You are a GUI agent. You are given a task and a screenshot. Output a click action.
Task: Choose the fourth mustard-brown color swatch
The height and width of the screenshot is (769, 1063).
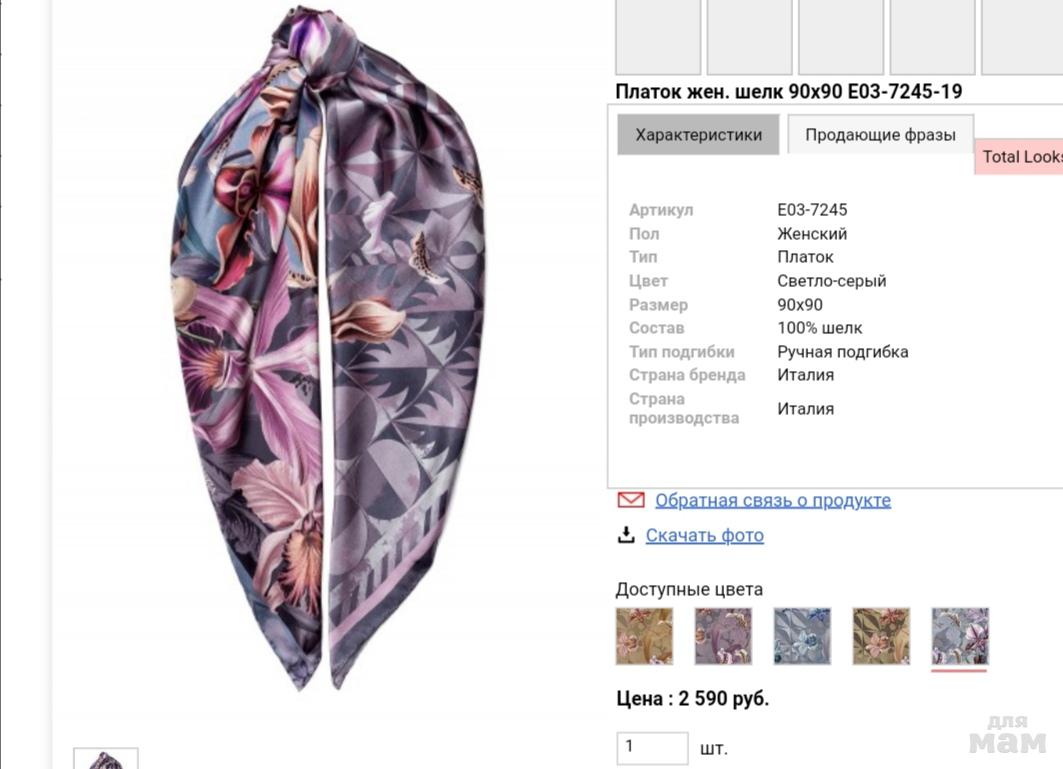click(881, 636)
